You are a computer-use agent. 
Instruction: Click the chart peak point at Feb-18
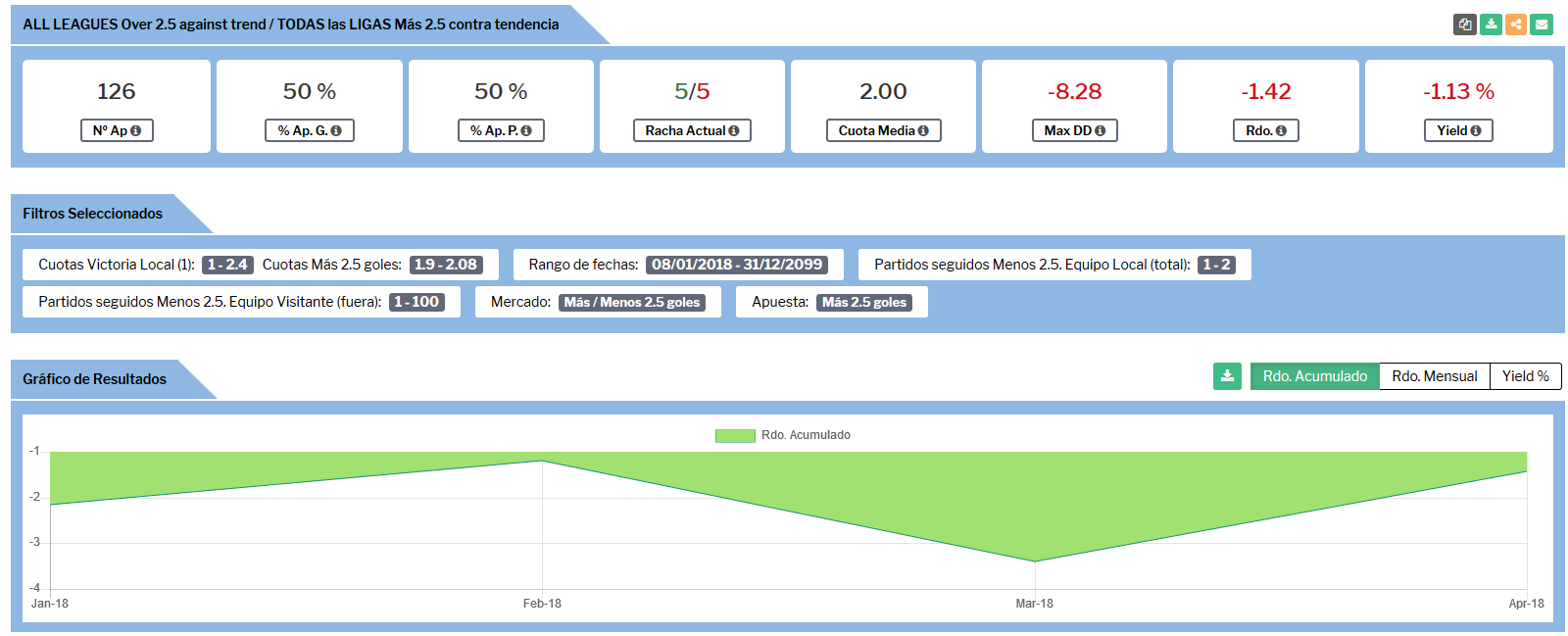point(542,461)
